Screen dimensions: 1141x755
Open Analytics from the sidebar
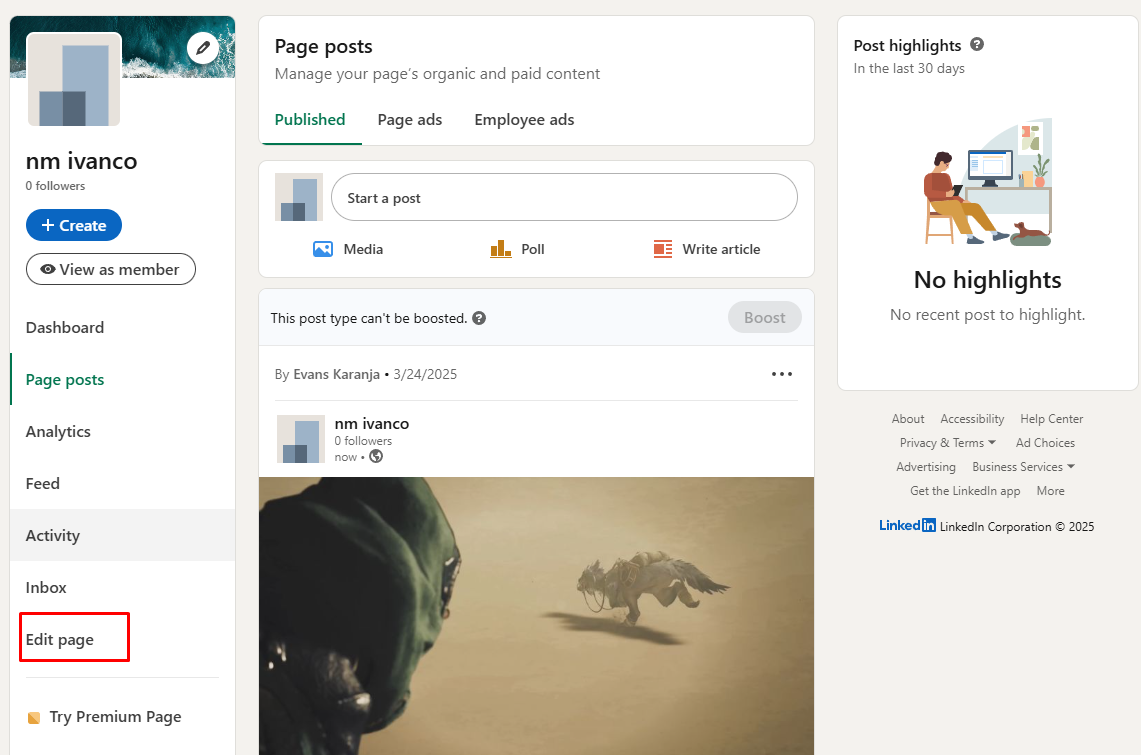pos(58,431)
